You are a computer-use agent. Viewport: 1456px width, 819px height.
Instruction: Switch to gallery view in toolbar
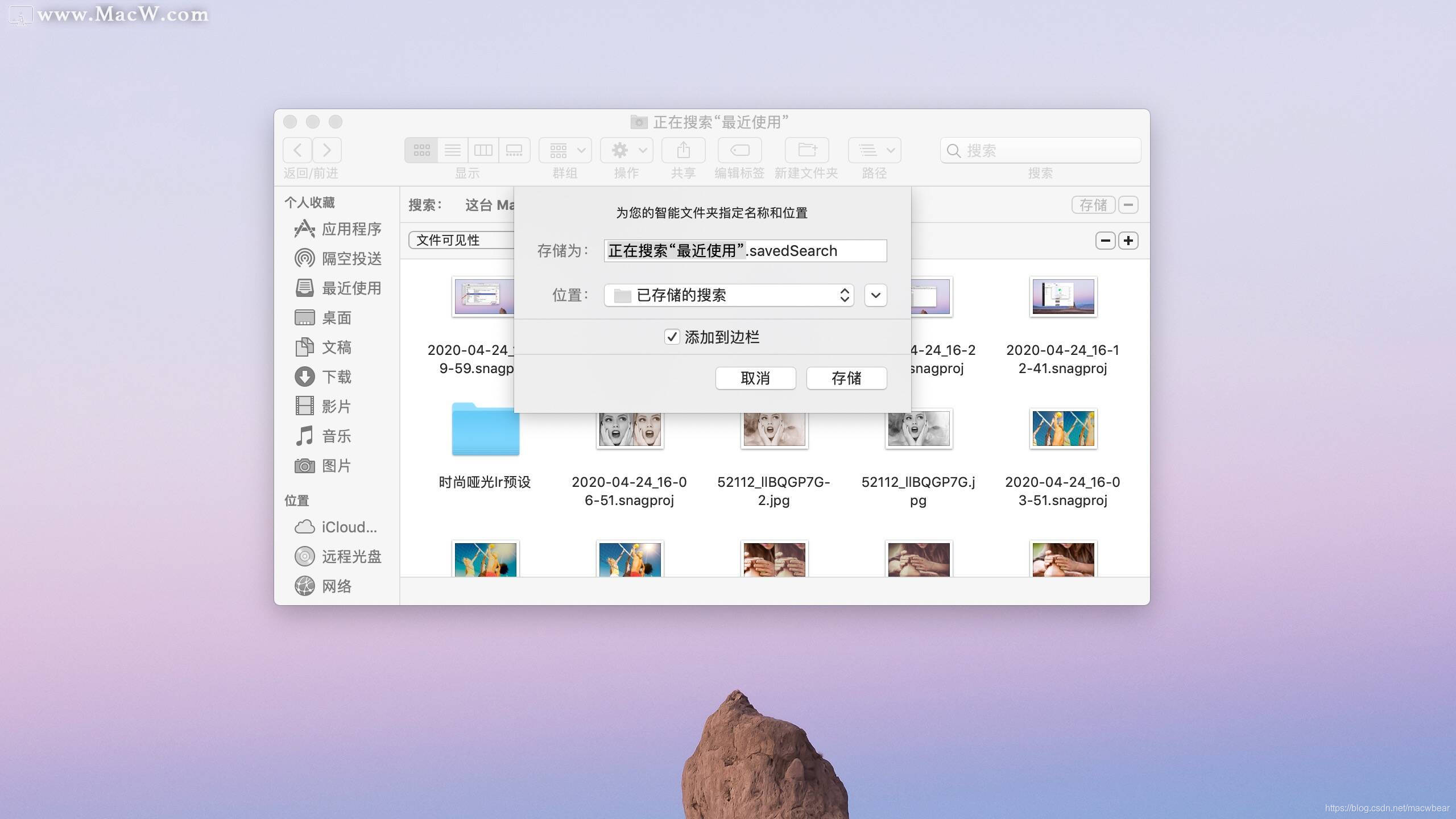point(514,150)
